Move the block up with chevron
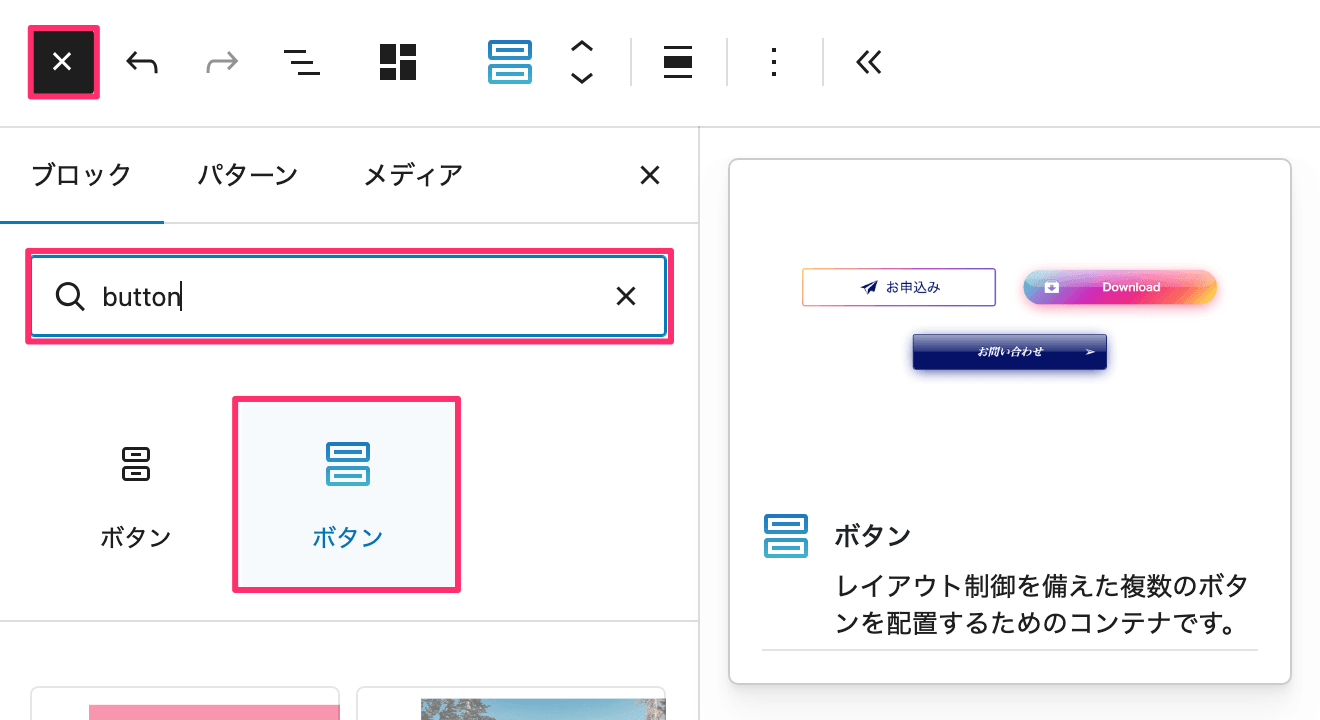1320x720 pixels. click(x=582, y=46)
